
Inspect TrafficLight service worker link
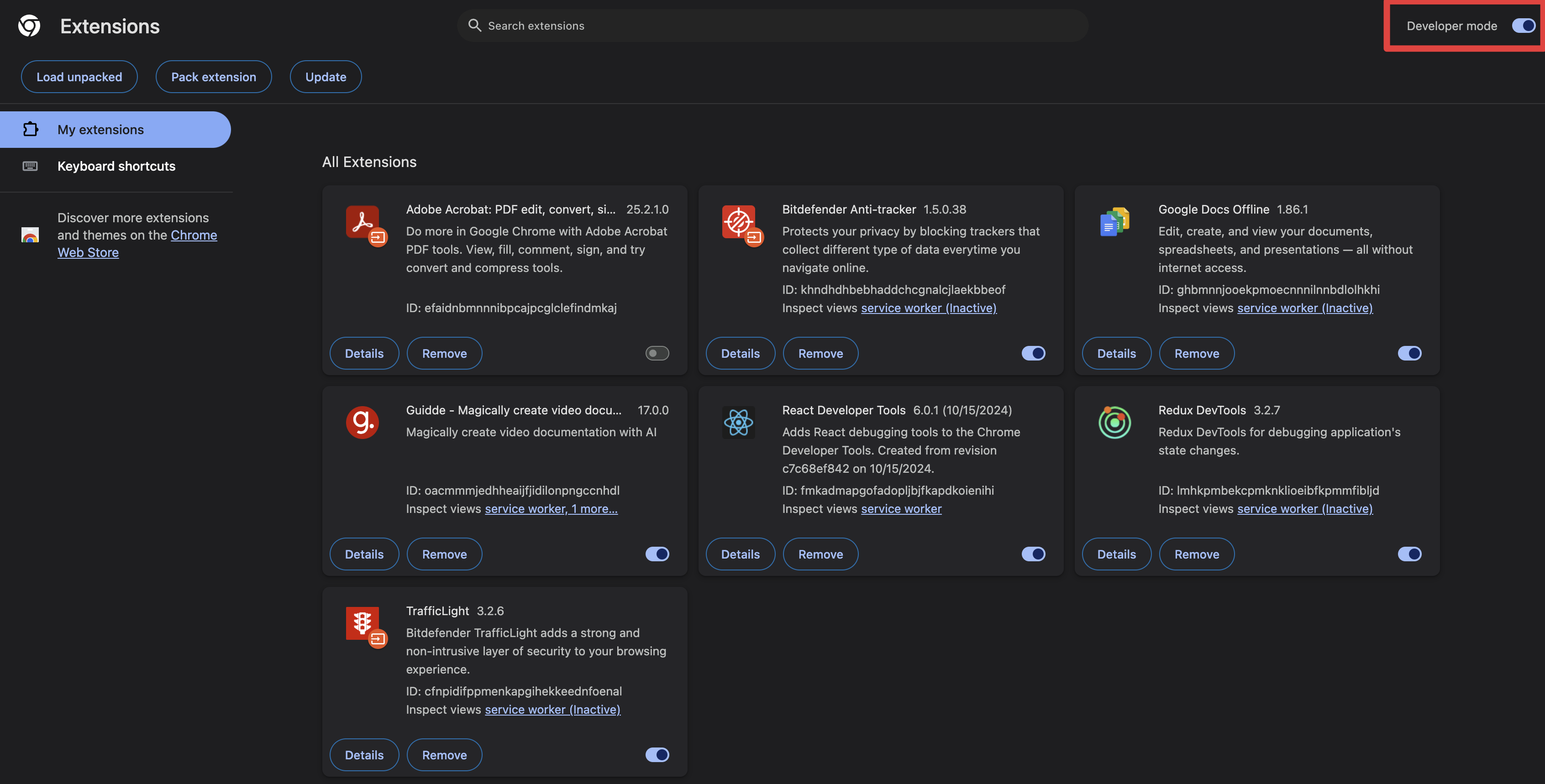pyautogui.click(x=552, y=709)
